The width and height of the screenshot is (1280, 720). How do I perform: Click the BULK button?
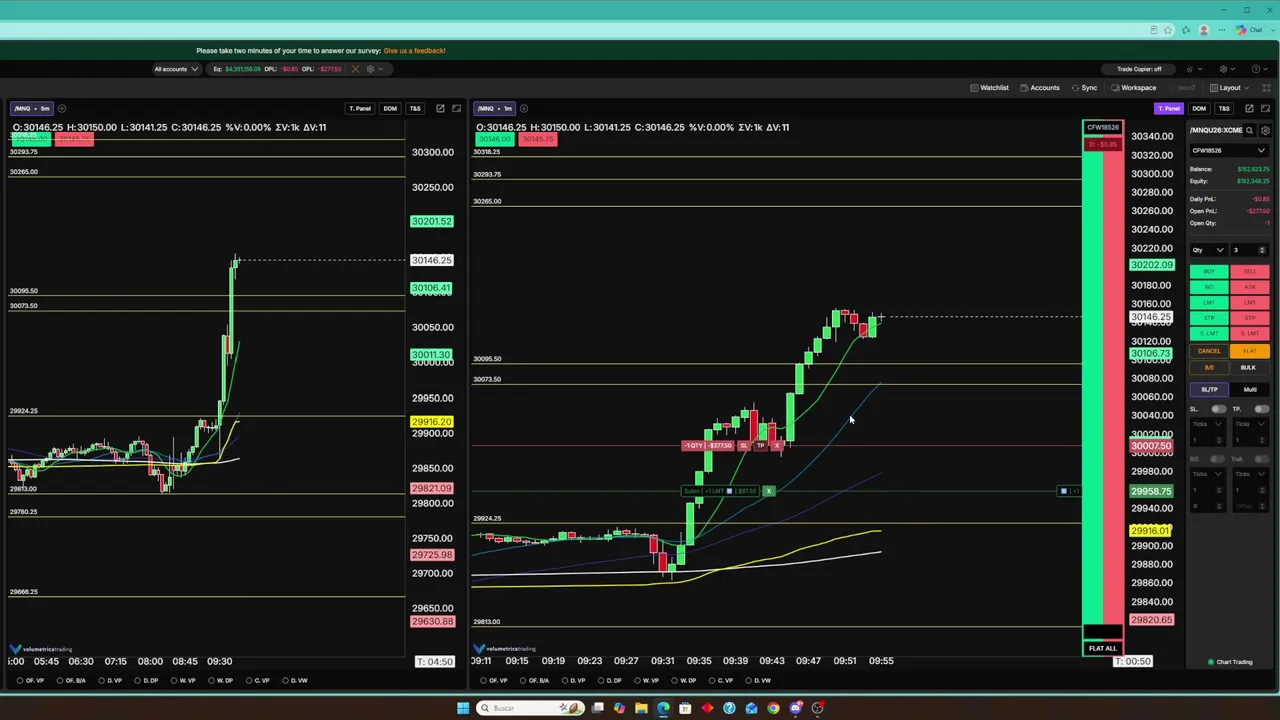(x=1249, y=367)
